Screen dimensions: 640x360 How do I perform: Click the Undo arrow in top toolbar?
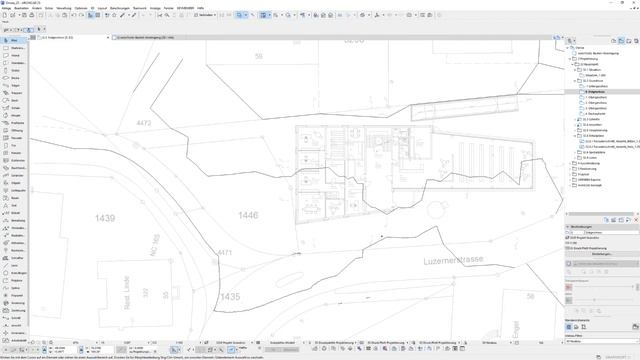click(73, 15)
